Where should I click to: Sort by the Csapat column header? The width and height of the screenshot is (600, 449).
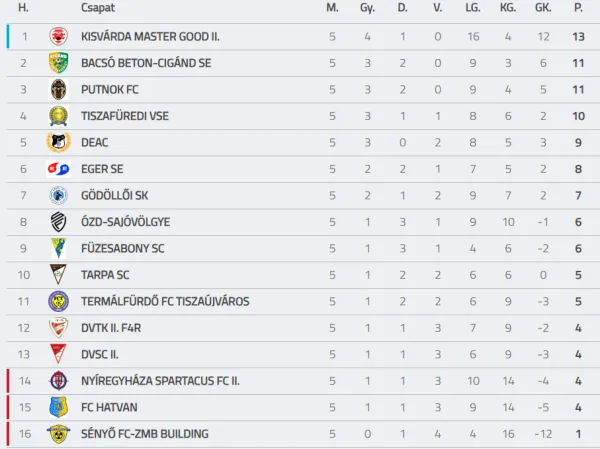click(x=97, y=8)
